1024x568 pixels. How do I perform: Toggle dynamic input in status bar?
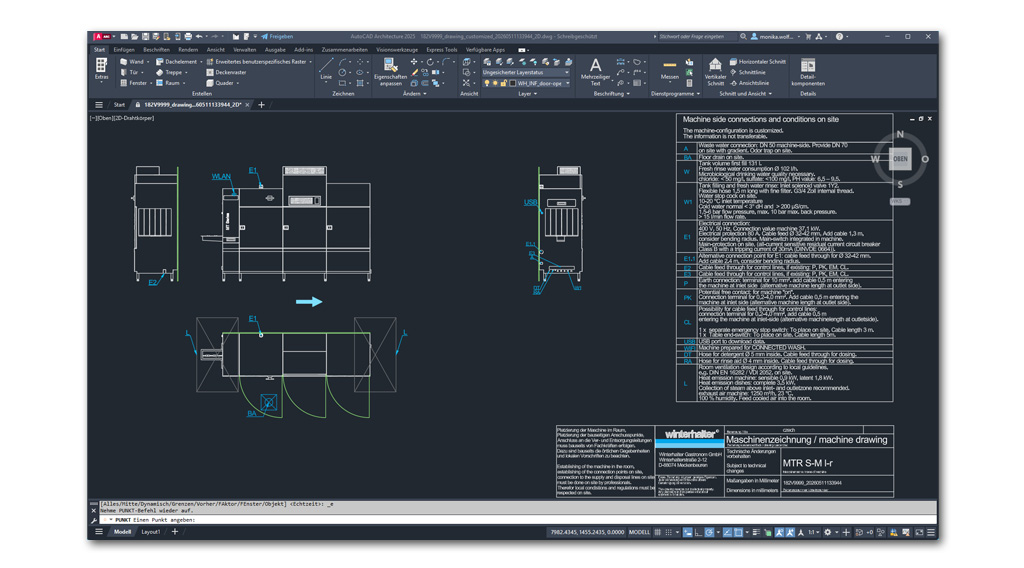coord(688,532)
